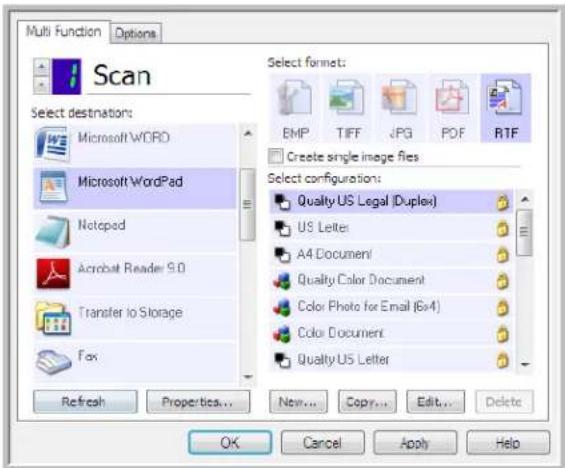Select 'Color Document' configuration text
This screenshot has width=565, height=468.
(x=341, y=333)
